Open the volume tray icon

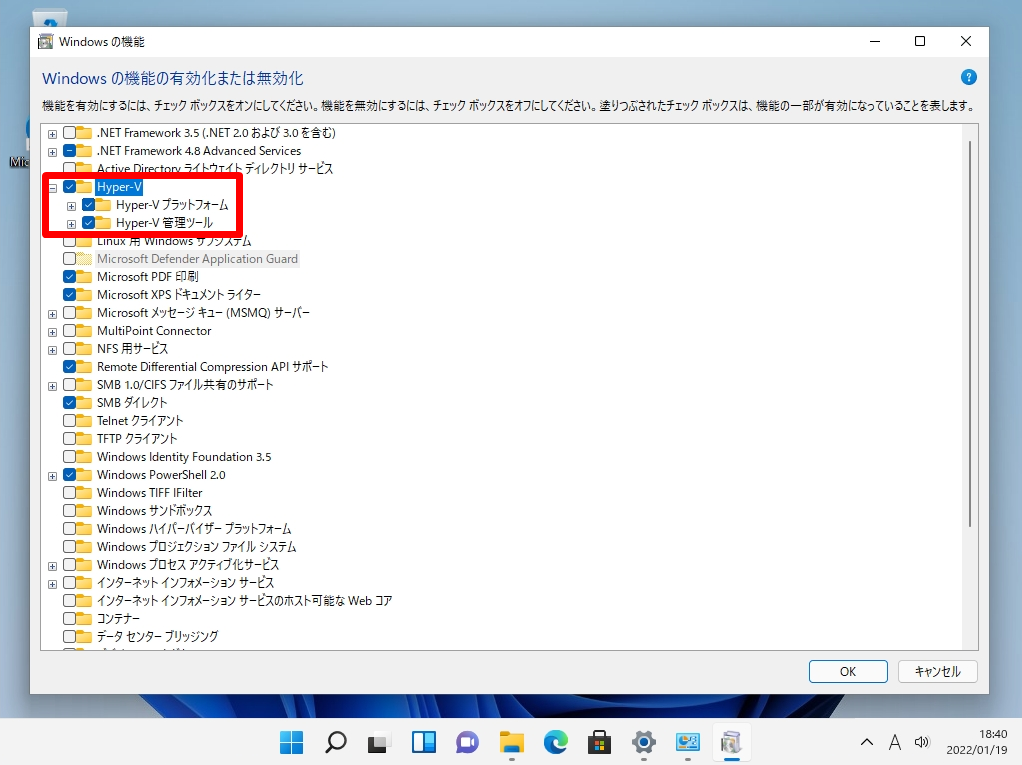922,742
